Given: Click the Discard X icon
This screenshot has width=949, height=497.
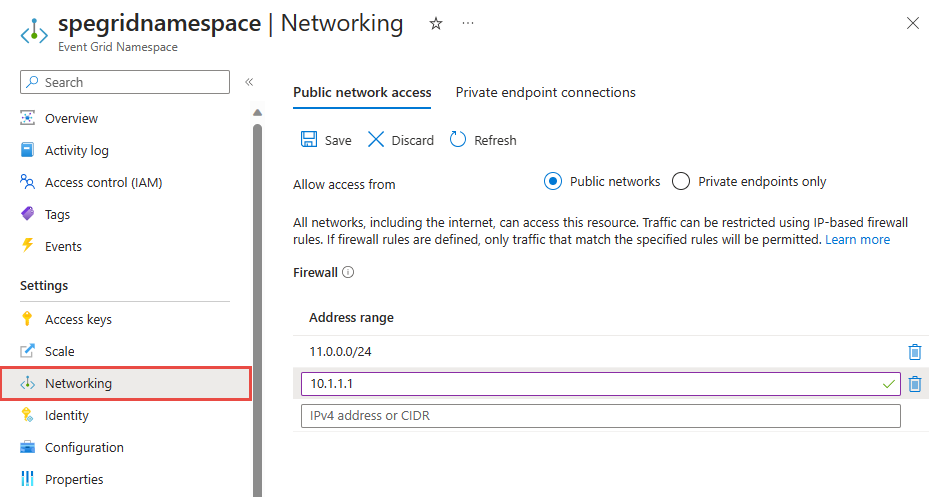Looking at the screenshot, I should tap(376, 140).
